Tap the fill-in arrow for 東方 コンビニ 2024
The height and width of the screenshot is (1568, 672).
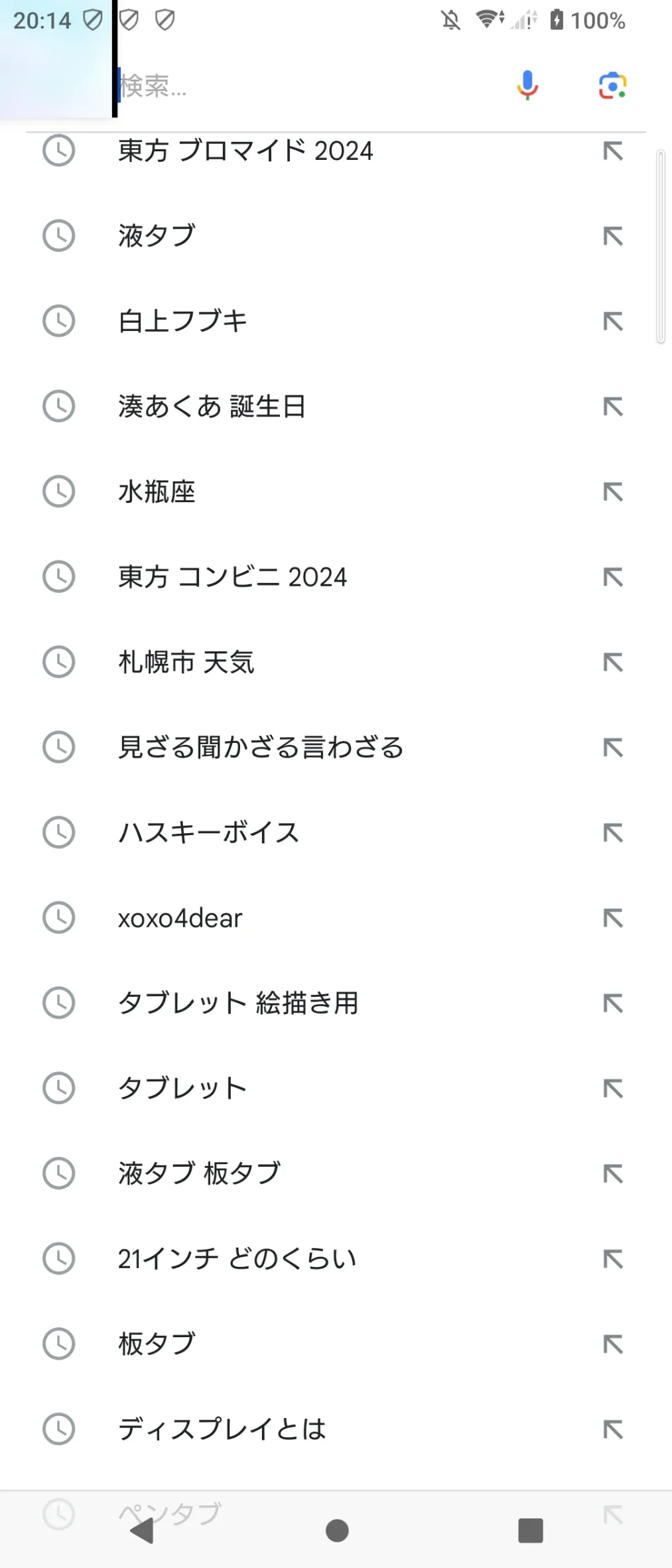613,577
